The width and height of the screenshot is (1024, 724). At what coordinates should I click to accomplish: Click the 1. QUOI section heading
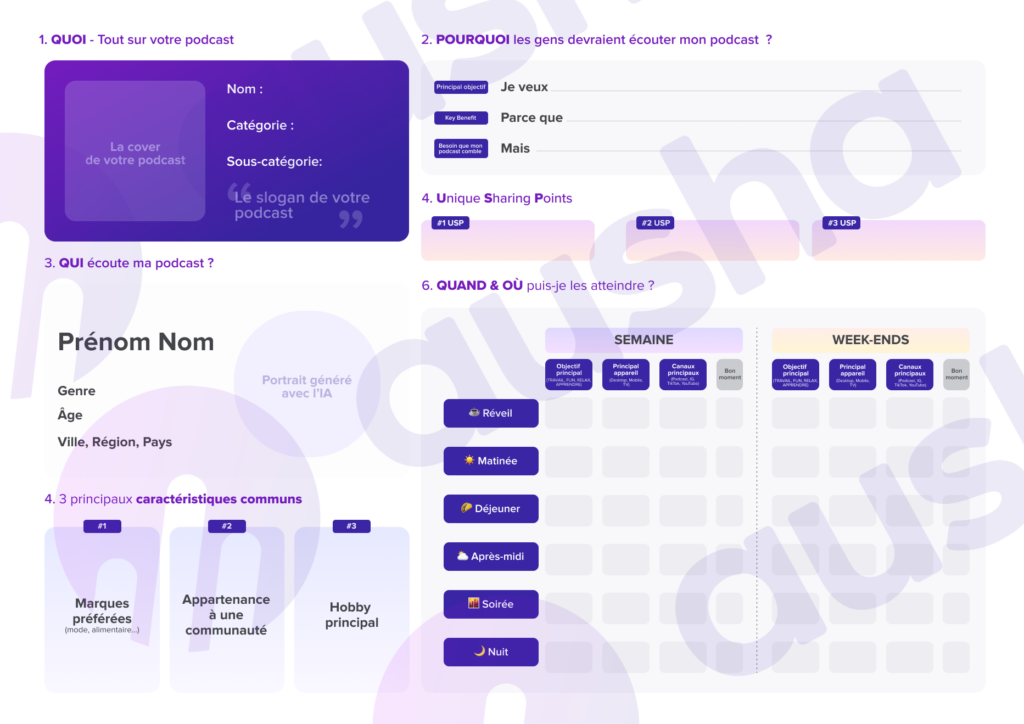tap(136, 40)
